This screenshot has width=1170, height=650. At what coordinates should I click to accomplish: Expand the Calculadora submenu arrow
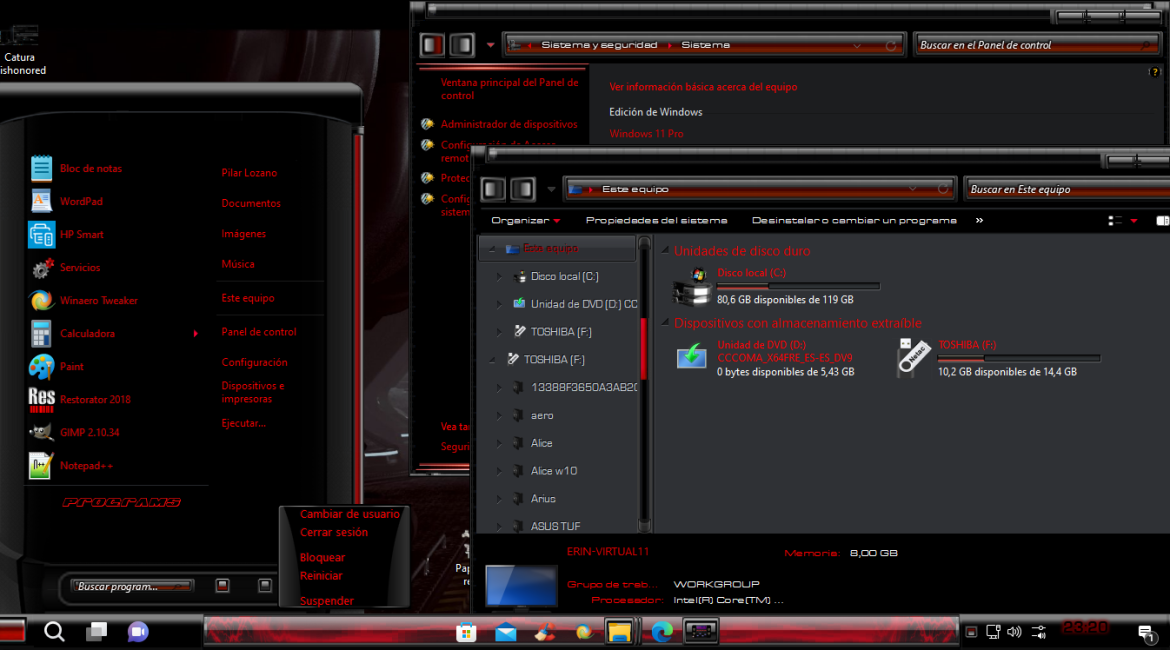(x=195, y=333)
